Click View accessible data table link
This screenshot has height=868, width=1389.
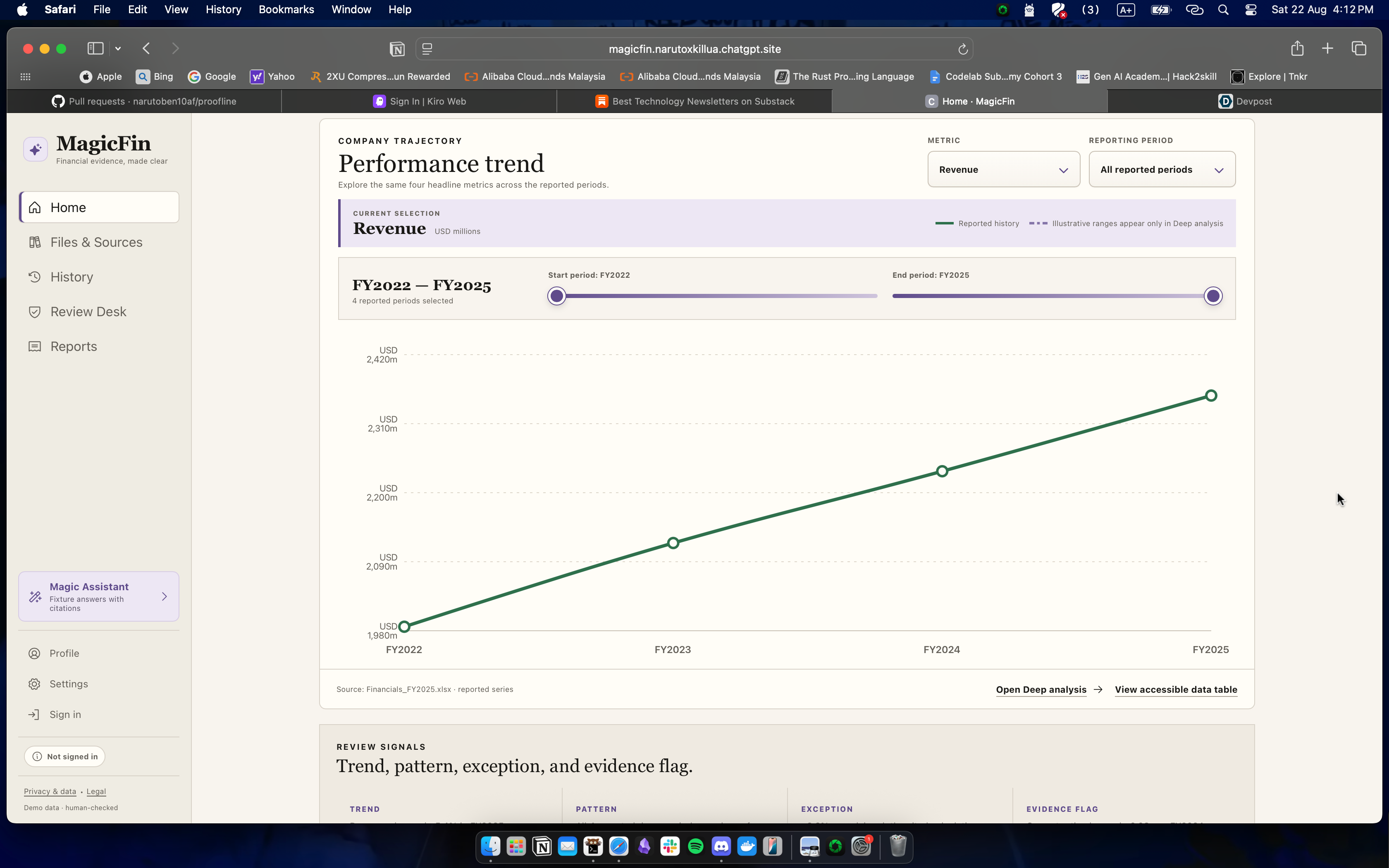point(1176,689)
